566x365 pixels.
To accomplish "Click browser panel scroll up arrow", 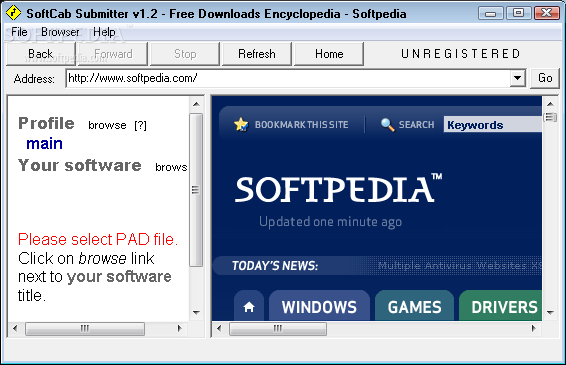I will tap(550, 104).
